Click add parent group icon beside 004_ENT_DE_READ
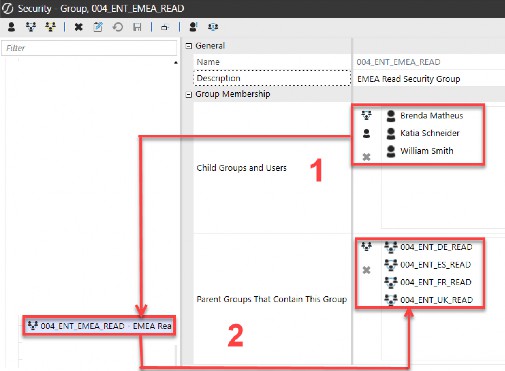This screenshot has height=371, width=505. pyautogui.click(x=366, y=247)
